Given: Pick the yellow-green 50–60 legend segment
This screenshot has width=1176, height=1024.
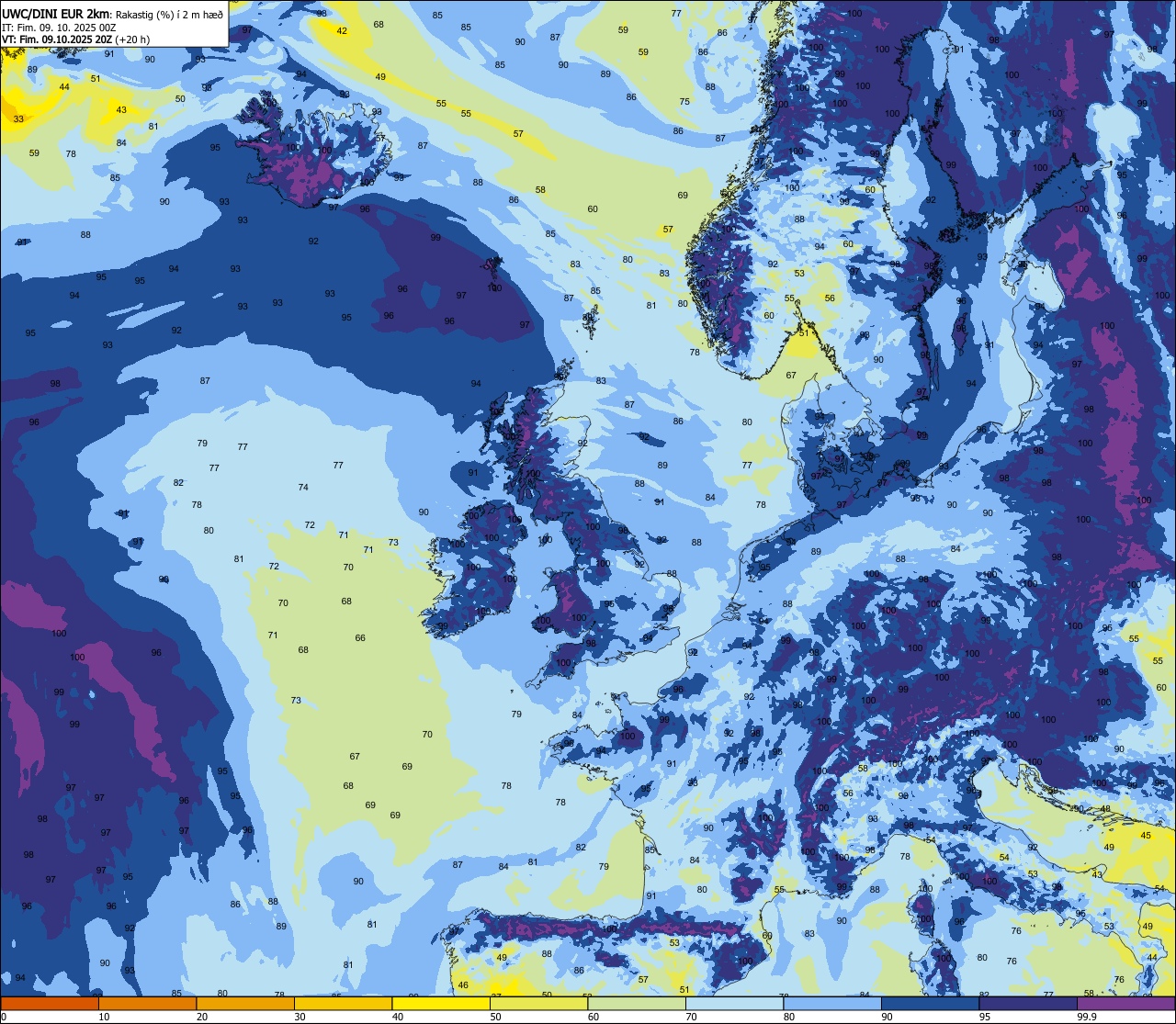Looking at the screenshot, I should coord(538,1003).
